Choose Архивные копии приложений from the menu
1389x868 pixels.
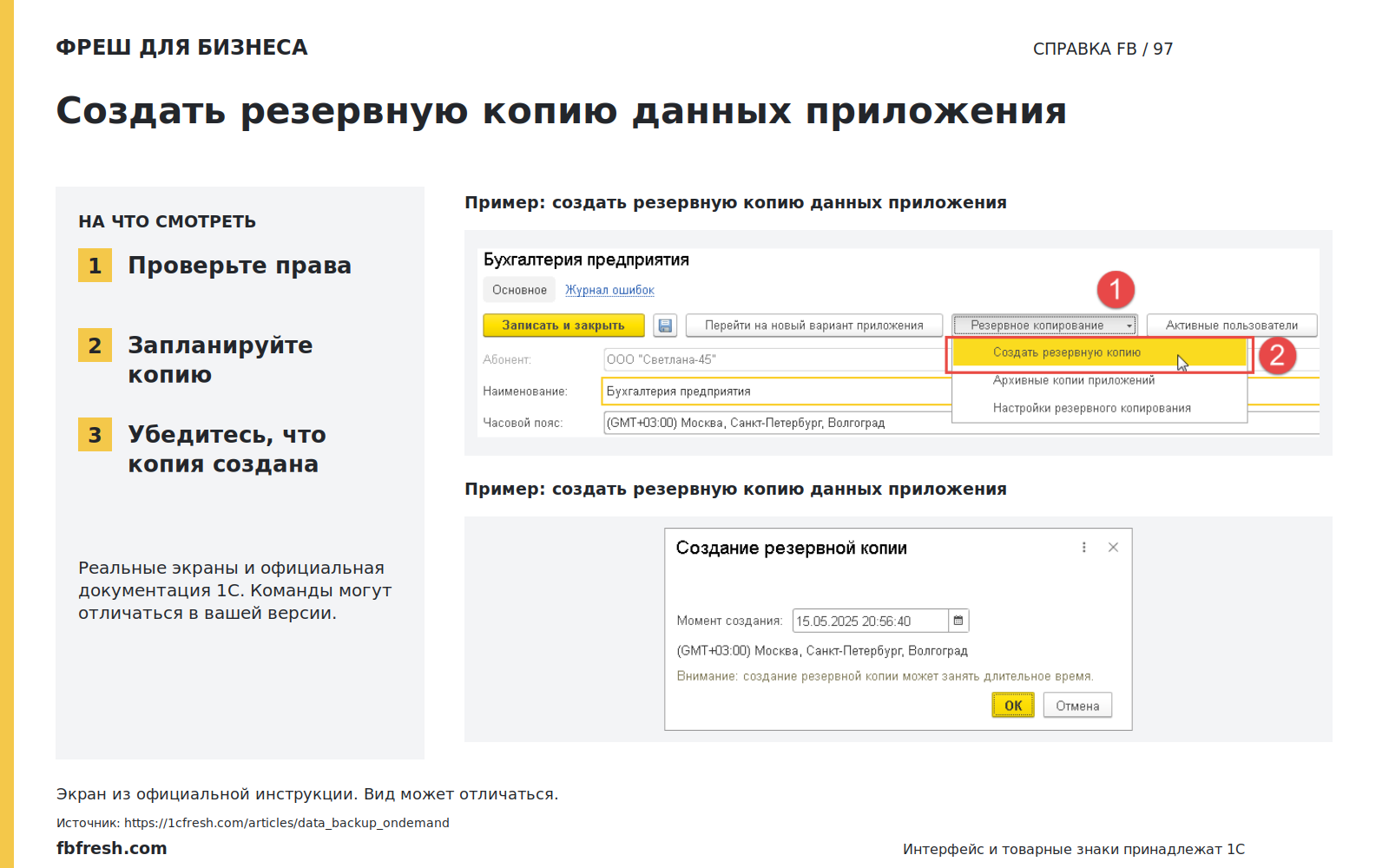pyautogui.click(x=1074, y=380)
